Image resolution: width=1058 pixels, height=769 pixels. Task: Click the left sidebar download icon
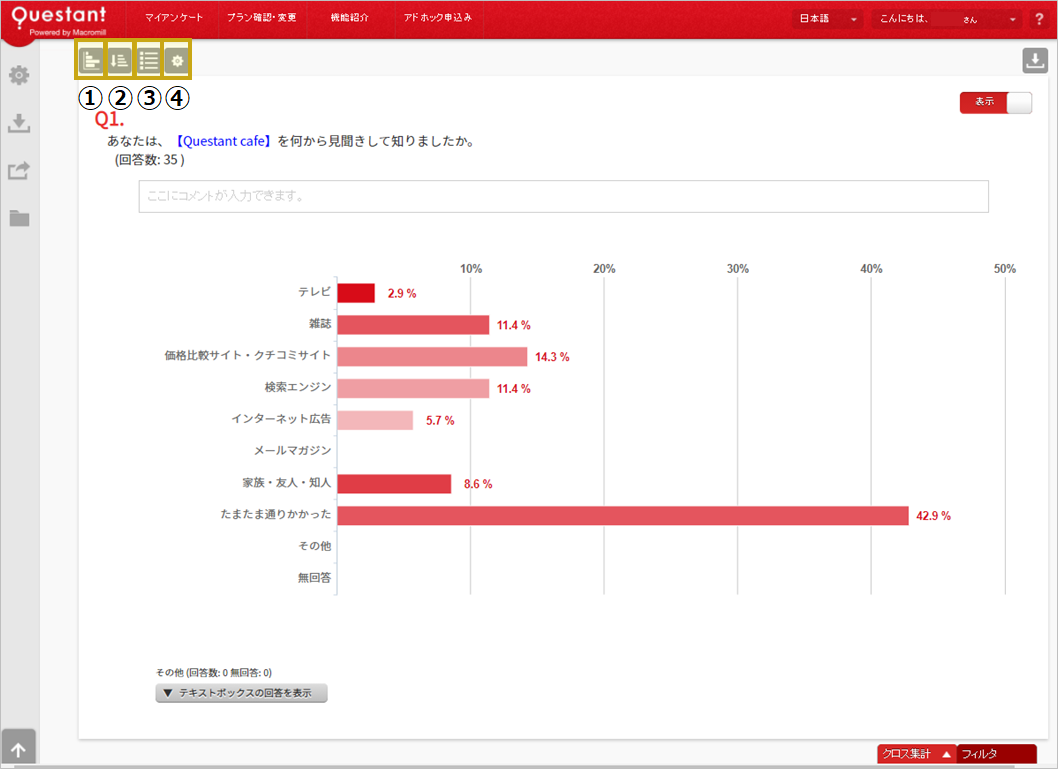(x=19, y=123)
